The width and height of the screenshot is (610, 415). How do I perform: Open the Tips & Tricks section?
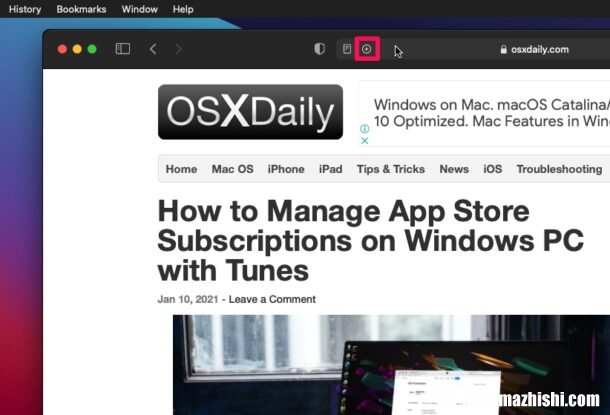[x=391, y=169]
